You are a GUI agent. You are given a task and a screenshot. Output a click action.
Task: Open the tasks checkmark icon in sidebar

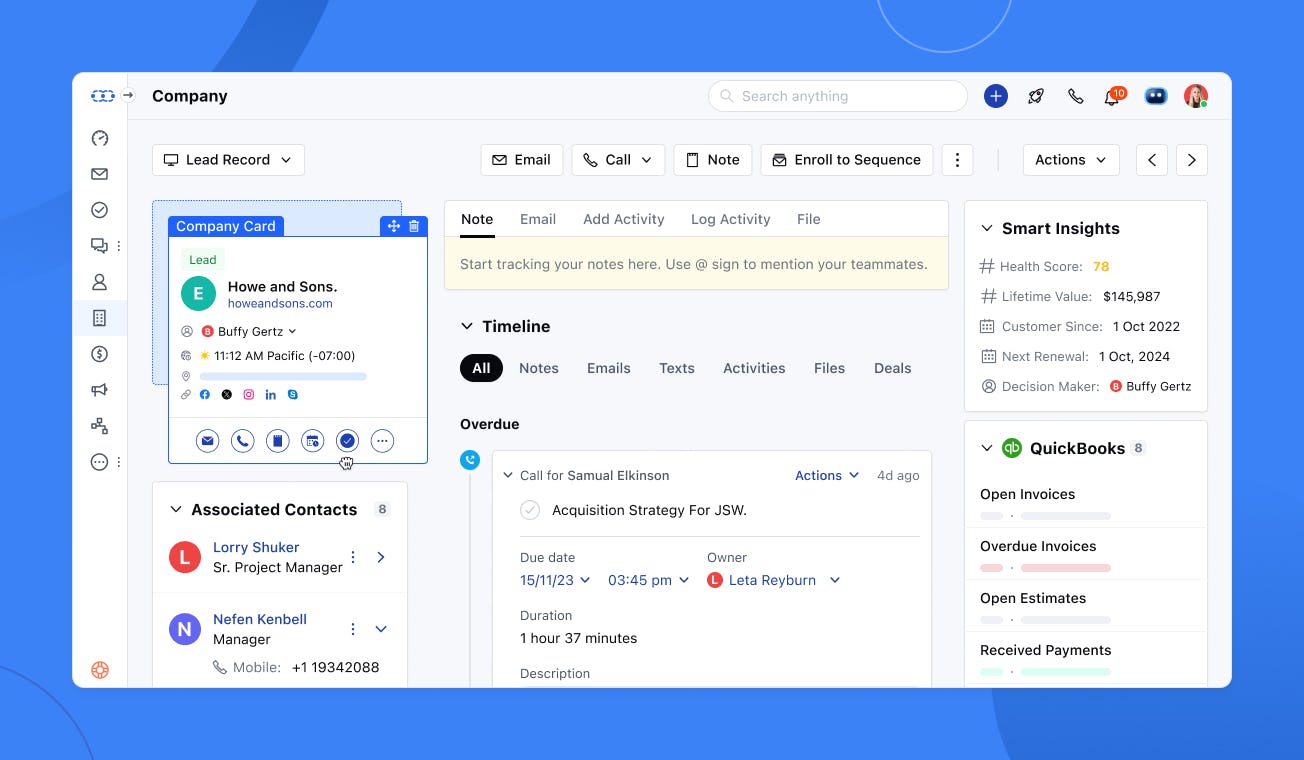99,210
